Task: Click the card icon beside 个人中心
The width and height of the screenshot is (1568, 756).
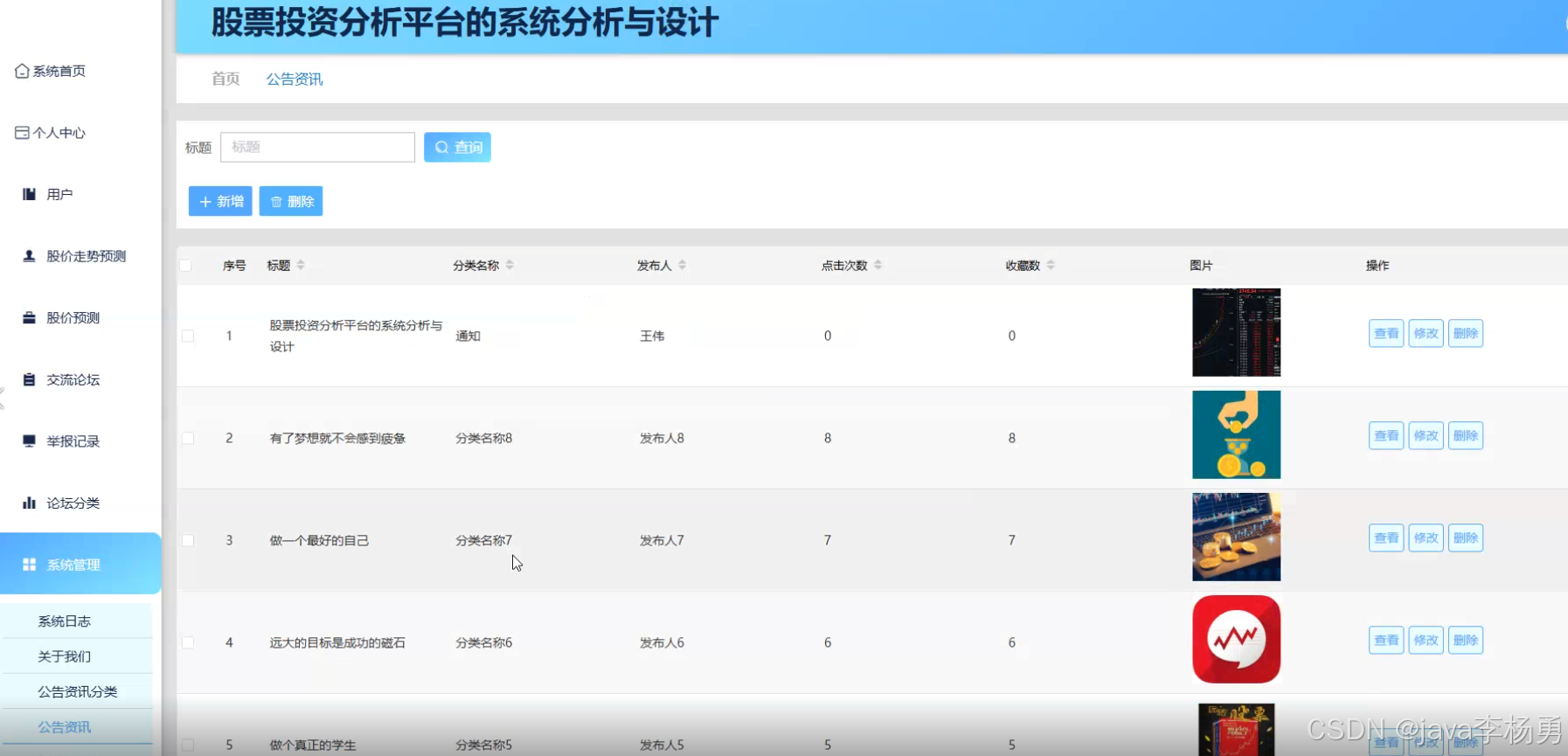Action: pos(22,133)
